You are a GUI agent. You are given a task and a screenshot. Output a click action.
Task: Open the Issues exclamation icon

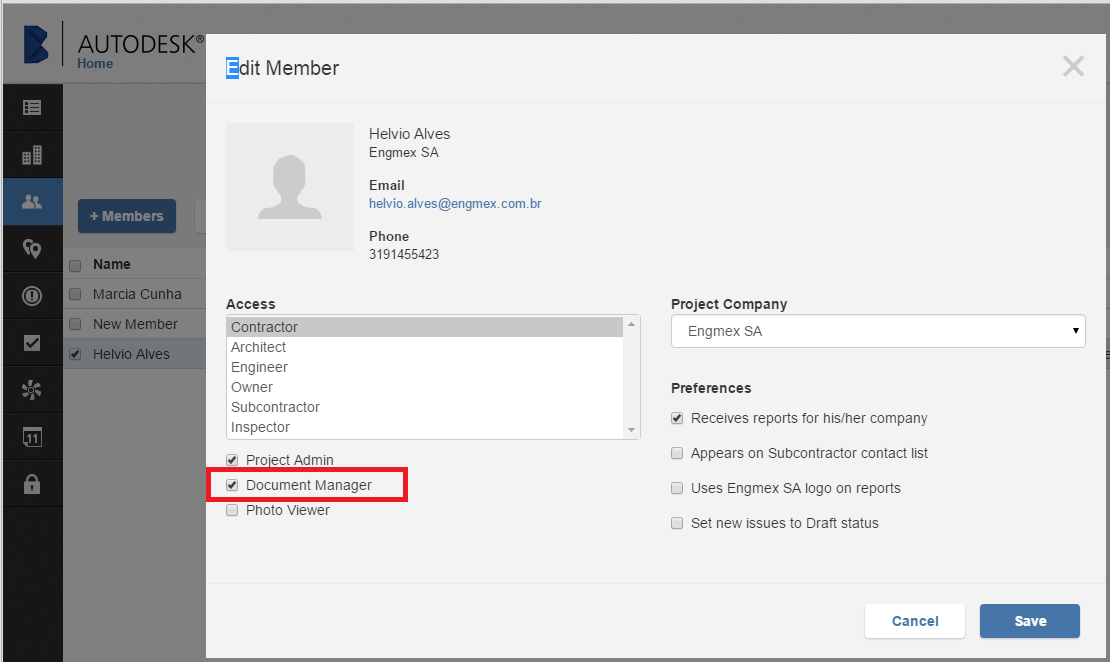[33, 295]
